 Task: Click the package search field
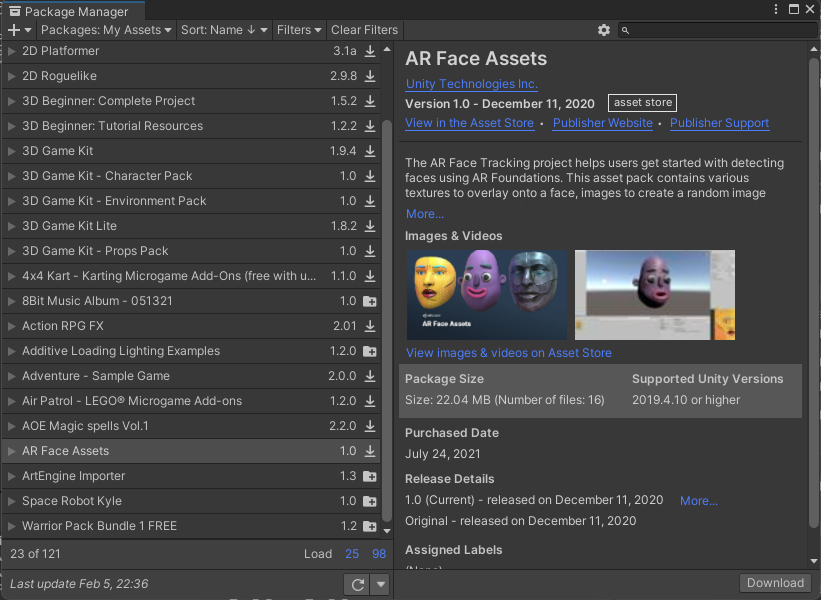click(x=717, y=30)
